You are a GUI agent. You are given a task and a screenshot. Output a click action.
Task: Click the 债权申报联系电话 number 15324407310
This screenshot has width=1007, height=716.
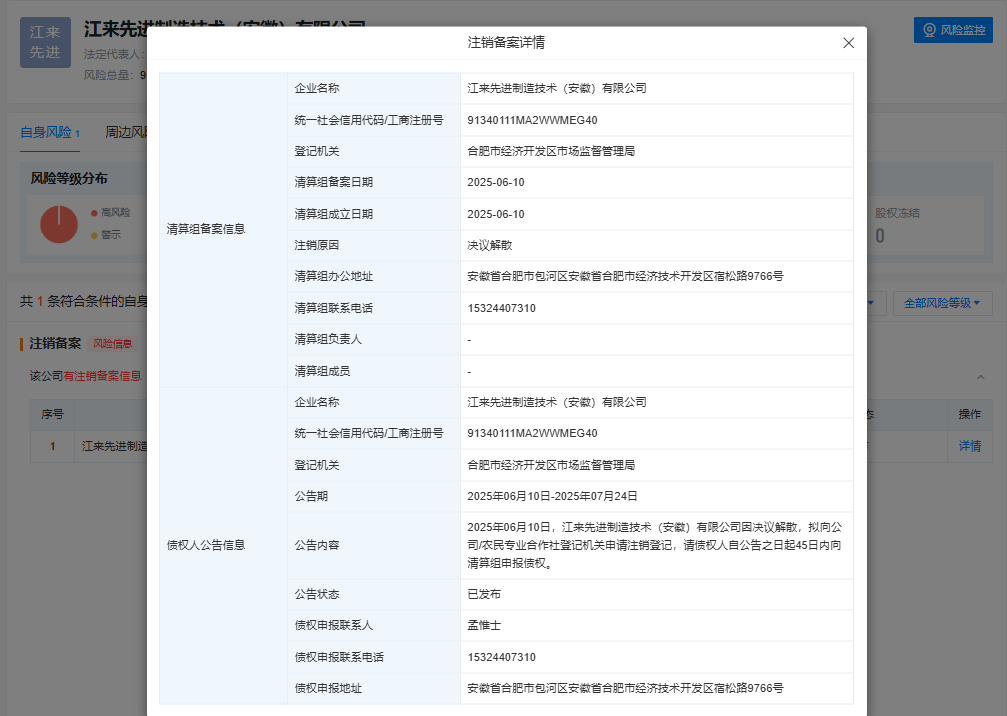pos(502,657)
